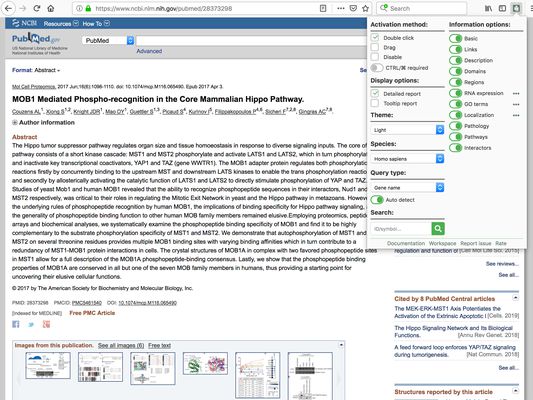The width and height of the screenshot is (533, 400).
Task: Open the protein structure image thumbnail
Action: click(x=205, y=364)
